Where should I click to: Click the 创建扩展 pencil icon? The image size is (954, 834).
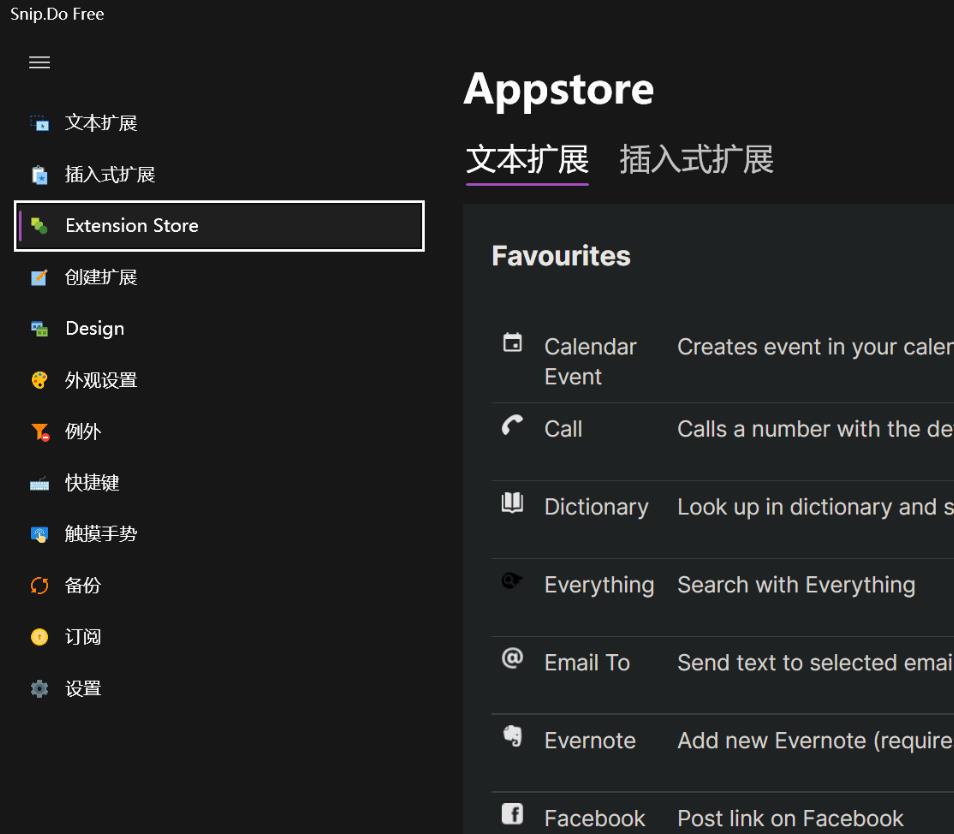(39, 278)
